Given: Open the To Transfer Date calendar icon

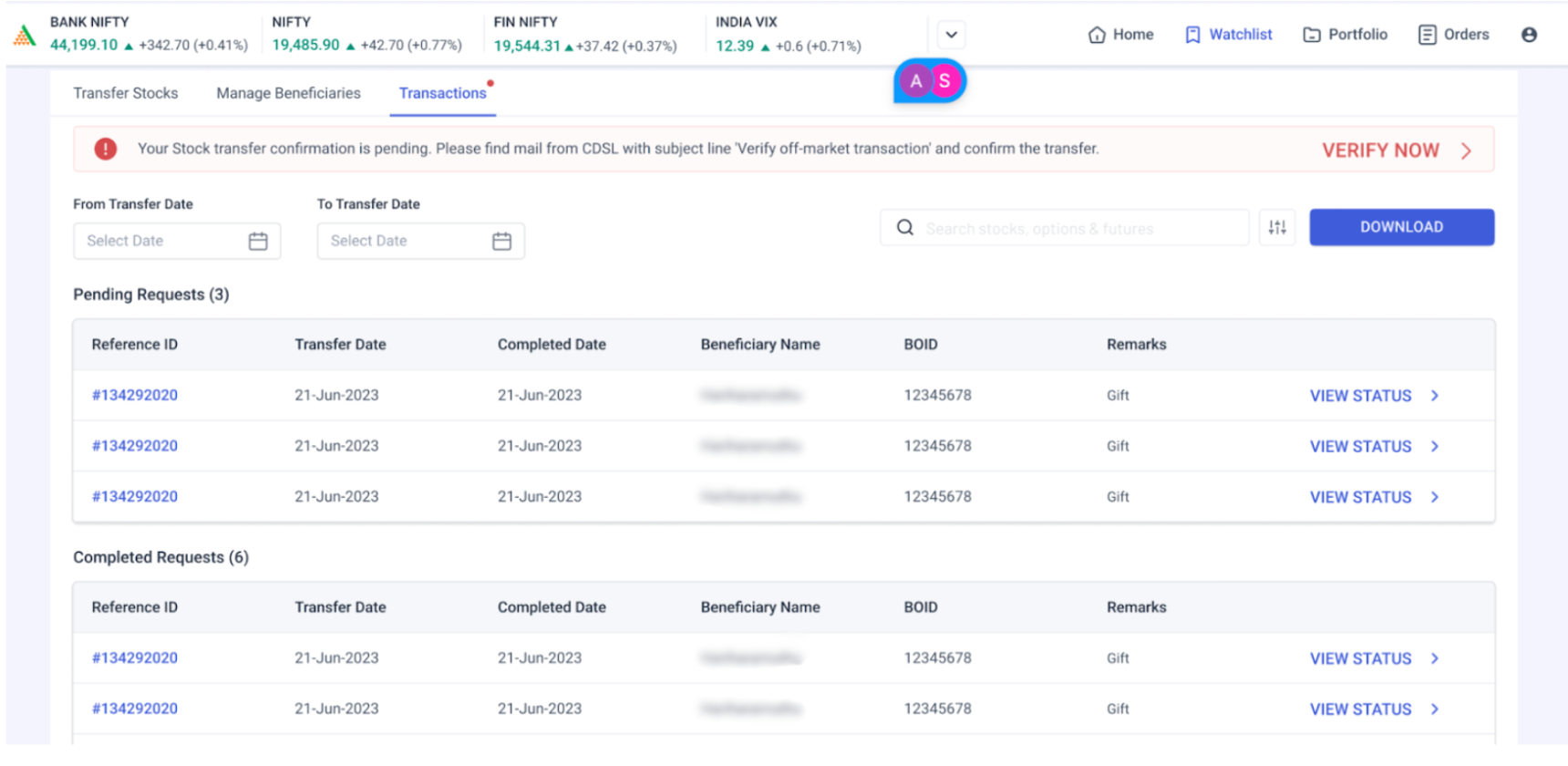Looking at the screenshot, I should click(501, 241).
